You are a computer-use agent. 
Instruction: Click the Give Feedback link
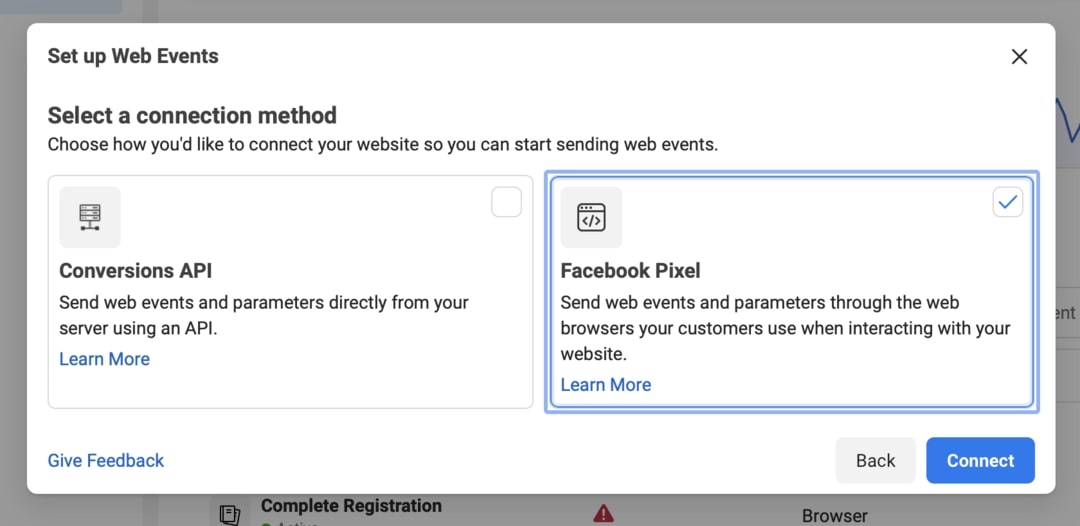106,461
